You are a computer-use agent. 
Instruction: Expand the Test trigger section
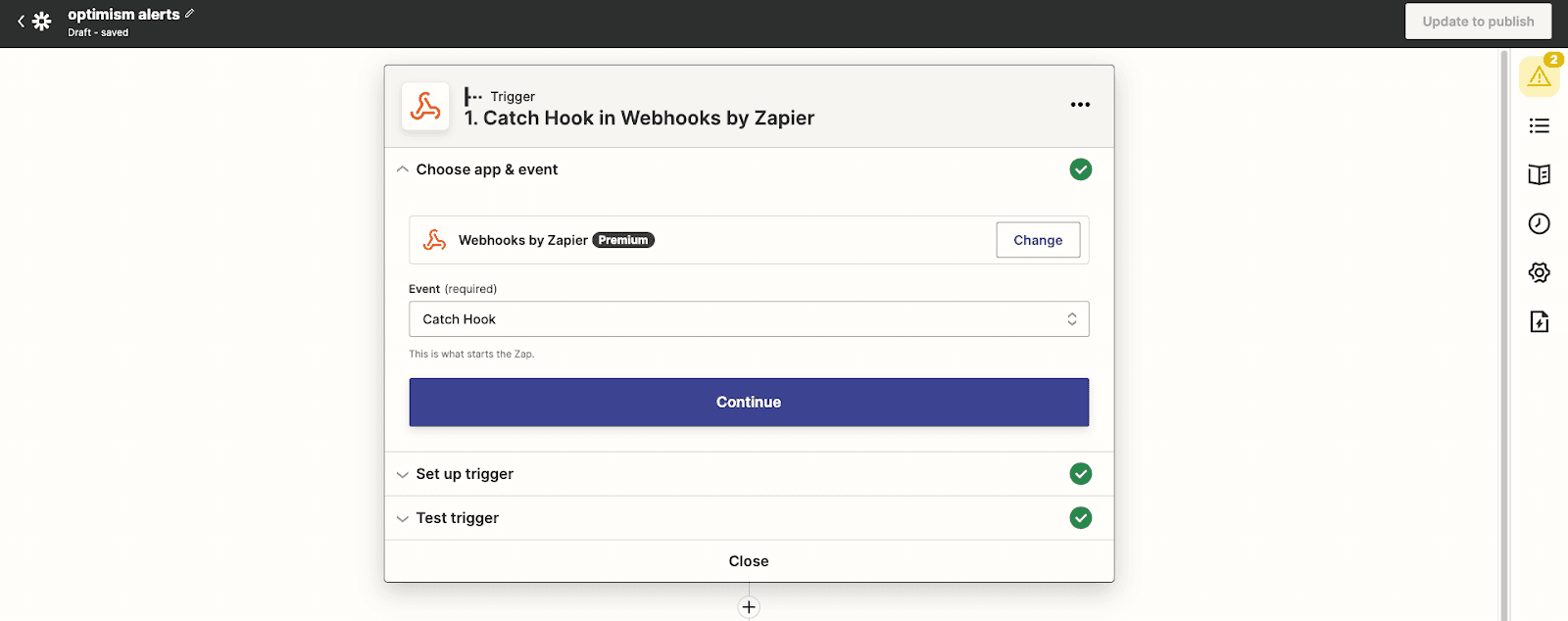tap(457, 518)
